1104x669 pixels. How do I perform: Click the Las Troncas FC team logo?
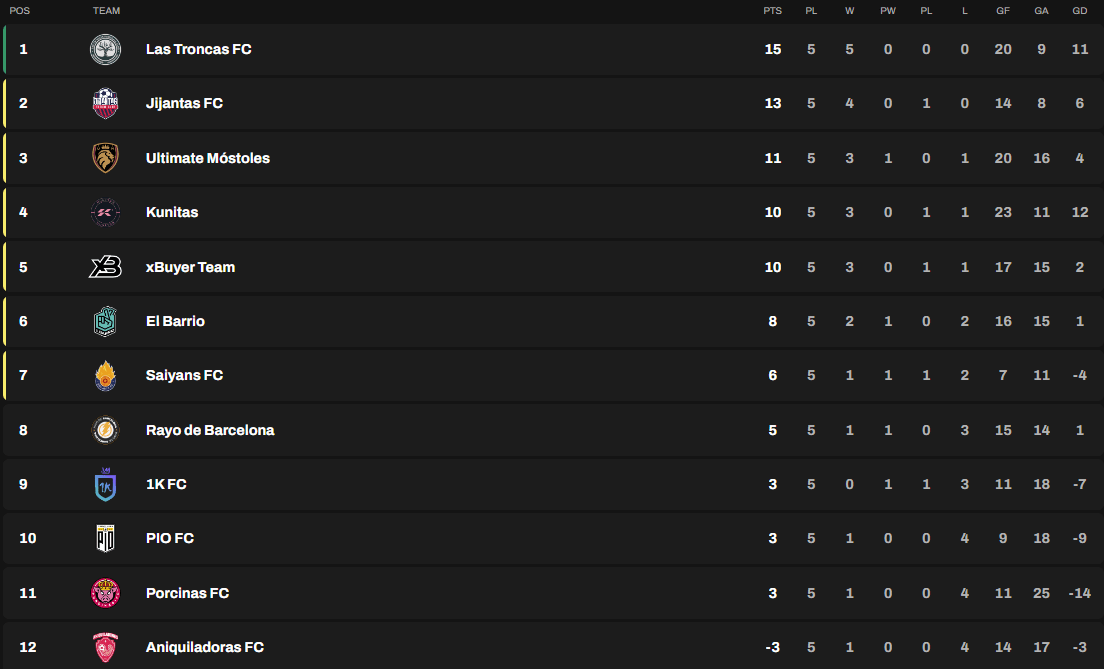pyautogui.click(x=106, y=49)
